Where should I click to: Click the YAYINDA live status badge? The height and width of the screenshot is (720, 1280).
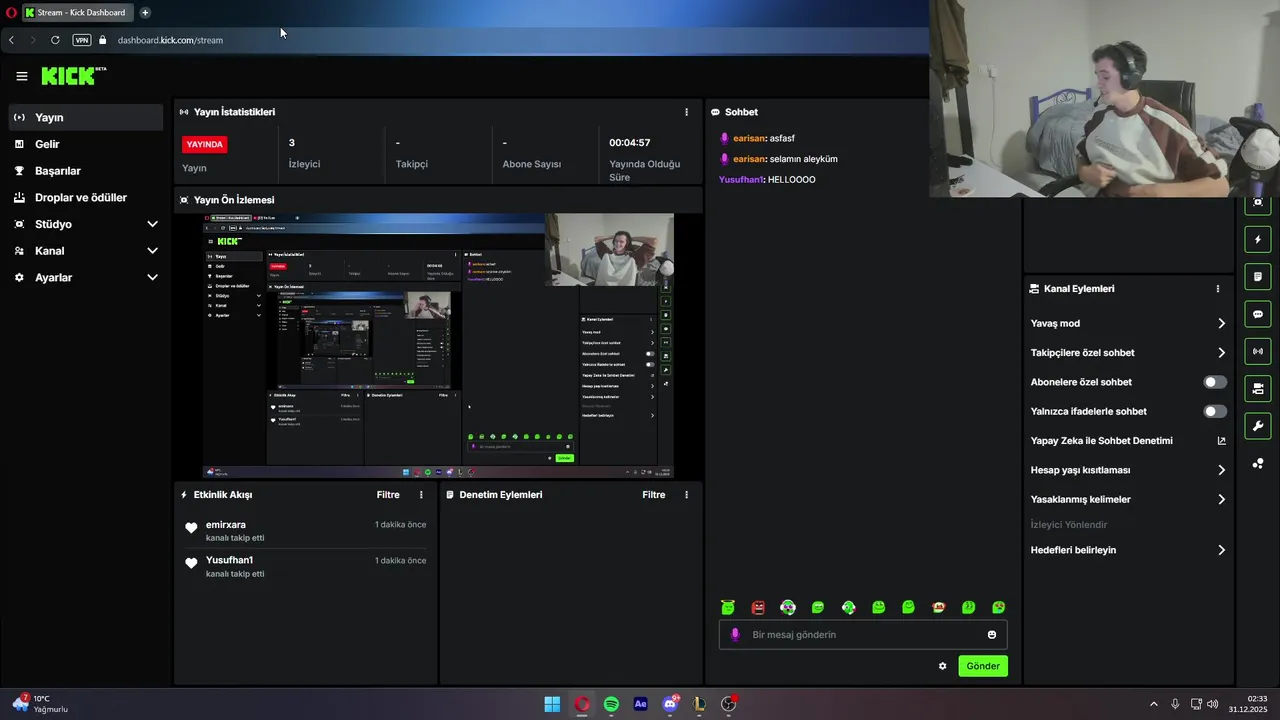point(205,144)
